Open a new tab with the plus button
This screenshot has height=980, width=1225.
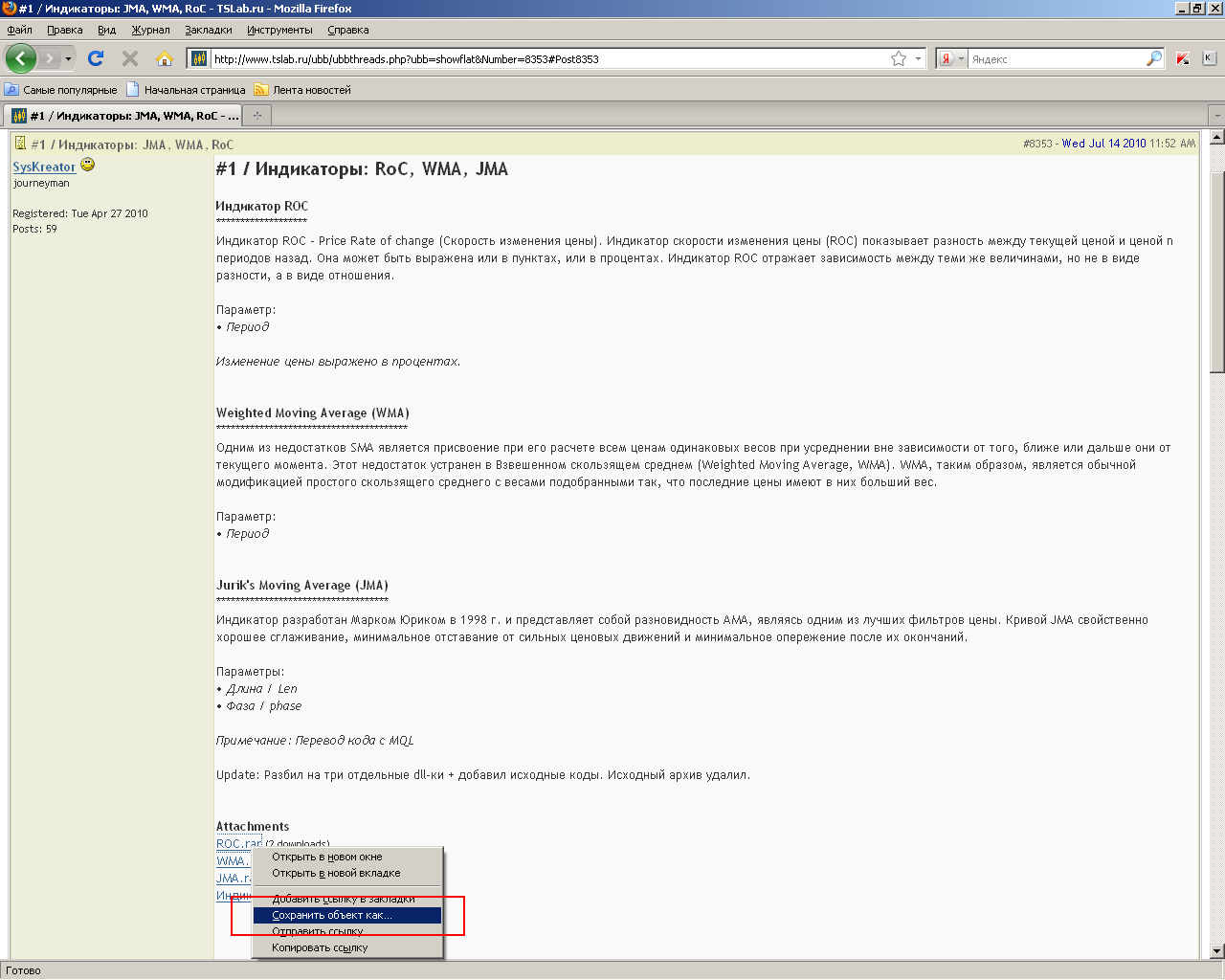click(x=256, y=116)
